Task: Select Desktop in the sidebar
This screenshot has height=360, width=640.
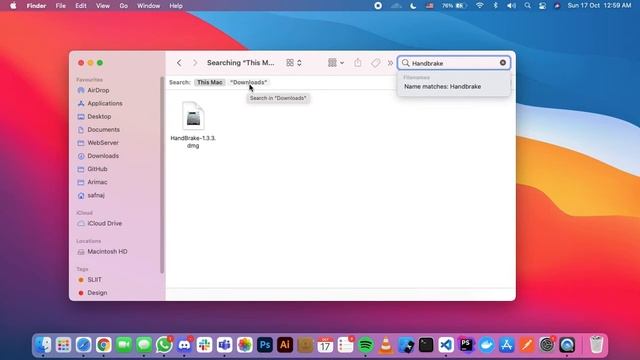Action: (x=99, y=116)
